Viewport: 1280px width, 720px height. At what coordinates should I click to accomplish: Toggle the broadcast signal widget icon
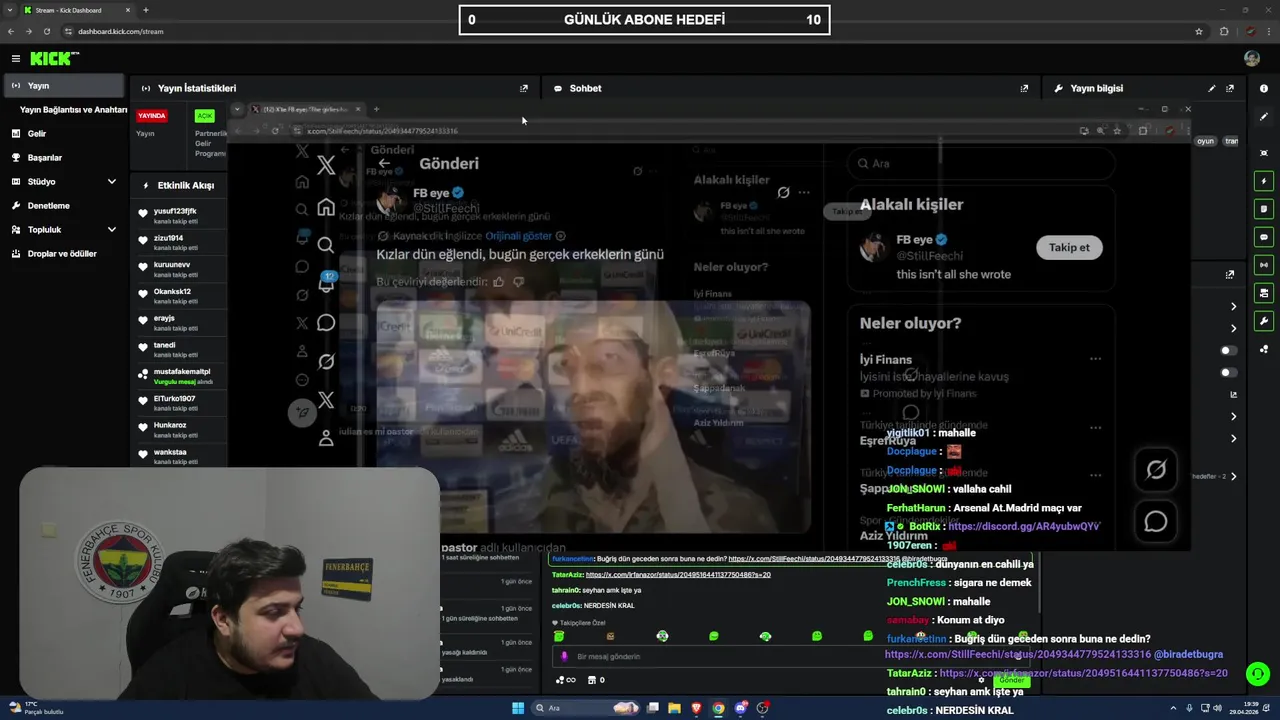point(1264,265)
